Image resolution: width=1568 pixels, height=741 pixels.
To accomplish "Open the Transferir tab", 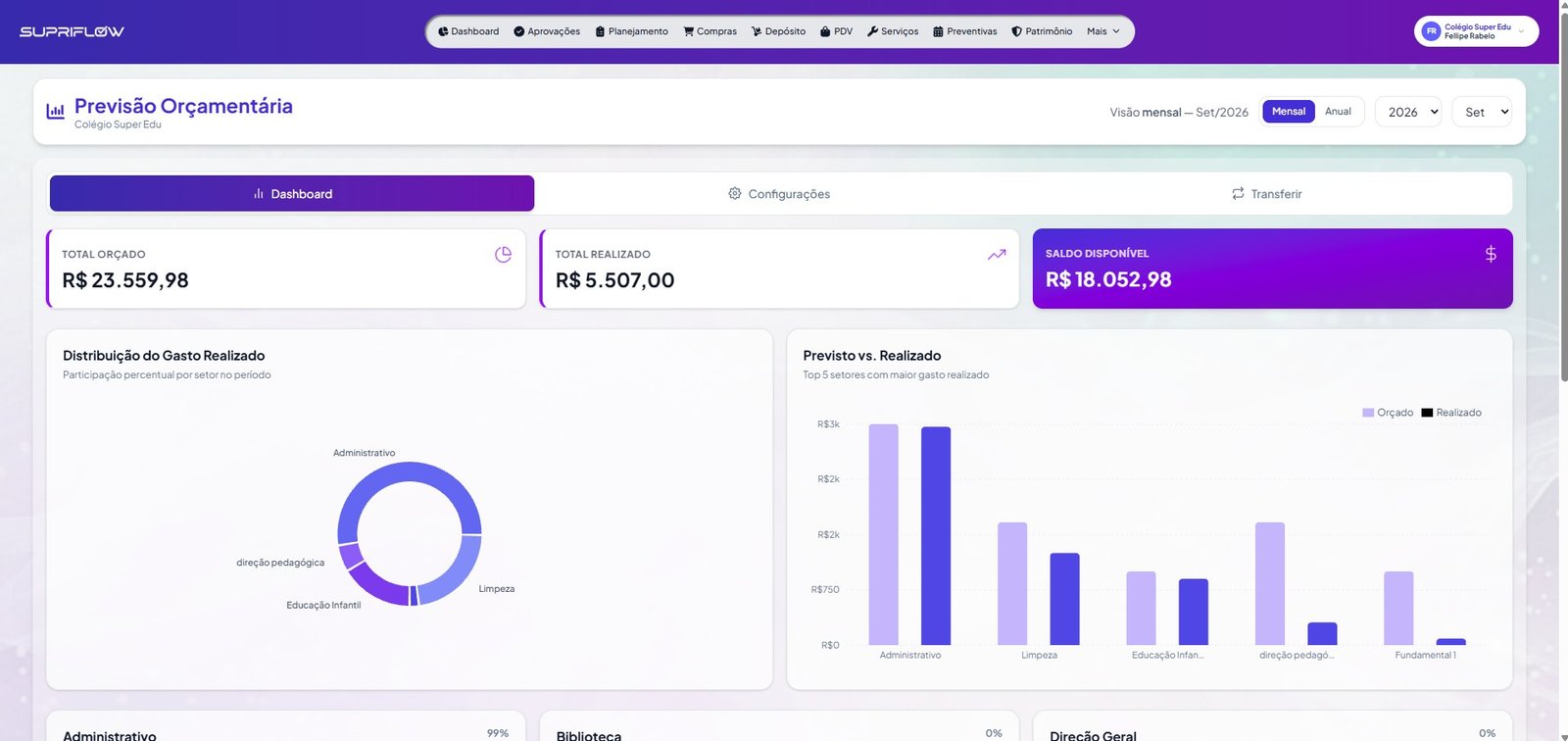I will click(x=1267, y=194).
